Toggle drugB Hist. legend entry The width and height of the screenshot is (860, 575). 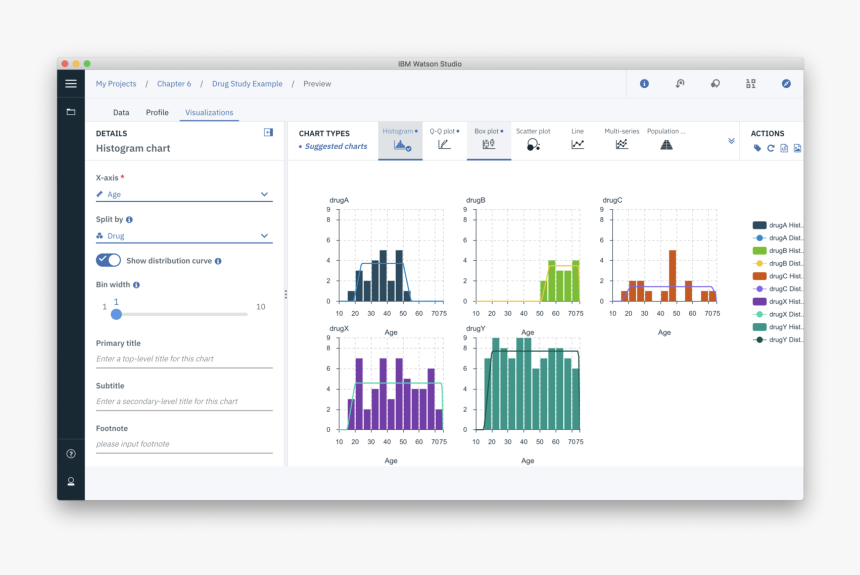[x=777, y=250]
